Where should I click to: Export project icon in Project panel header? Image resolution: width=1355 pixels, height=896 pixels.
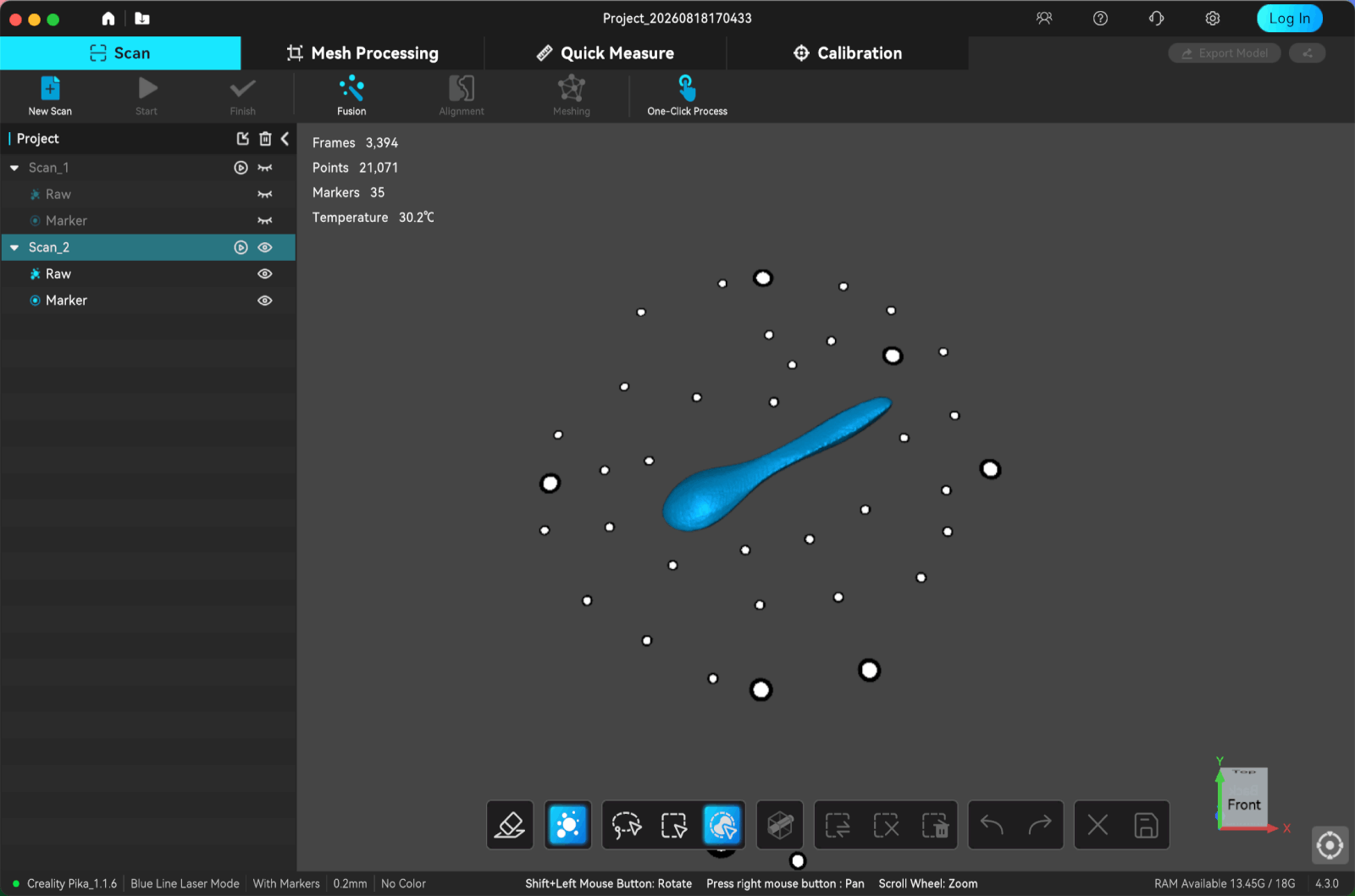click(x=243, y=139)
